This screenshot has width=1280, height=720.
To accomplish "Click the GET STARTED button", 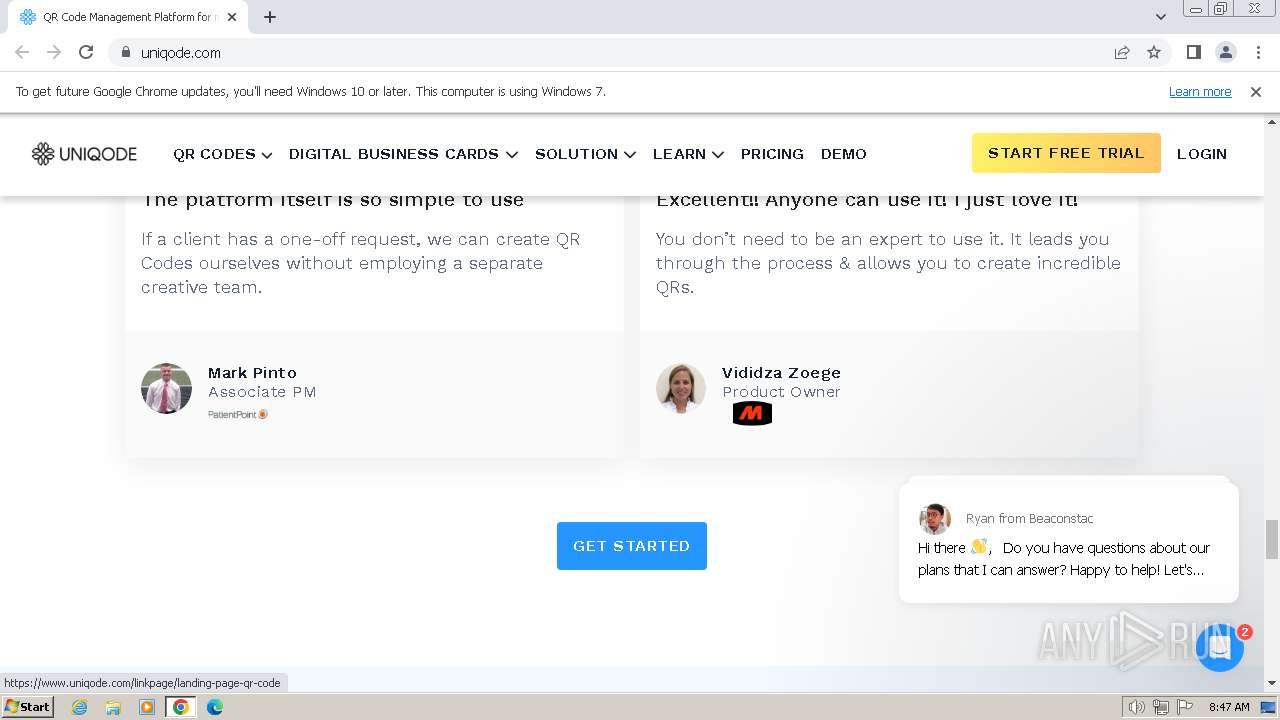I will [x=632, y=546].
